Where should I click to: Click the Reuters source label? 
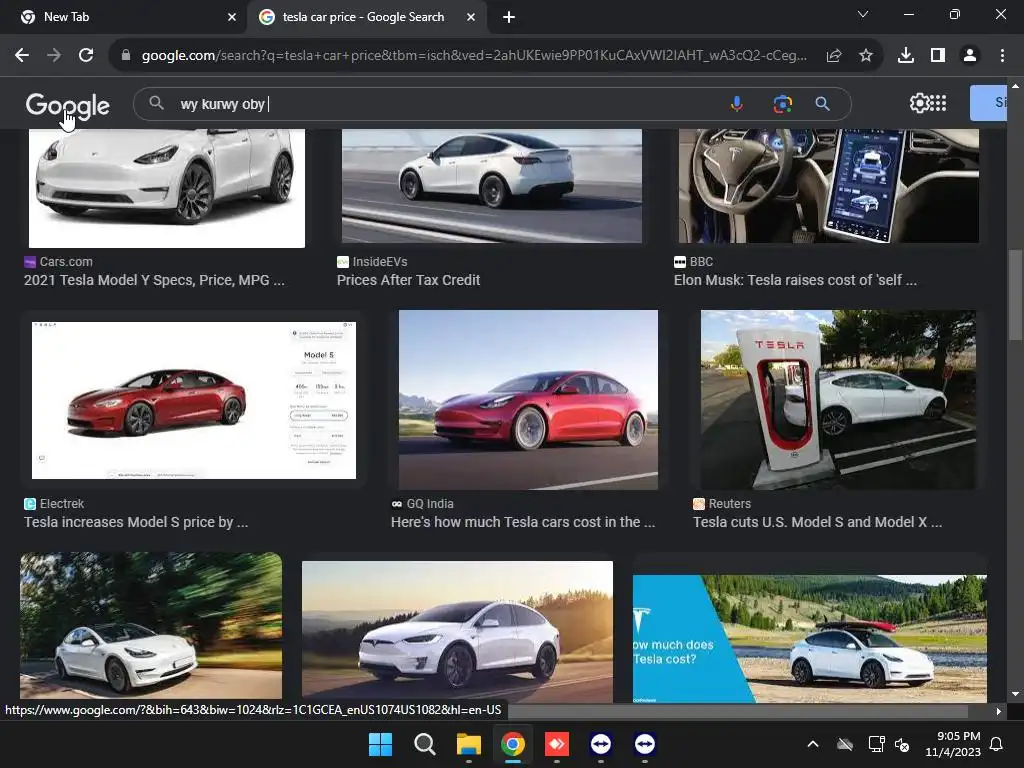pos(729,504)
